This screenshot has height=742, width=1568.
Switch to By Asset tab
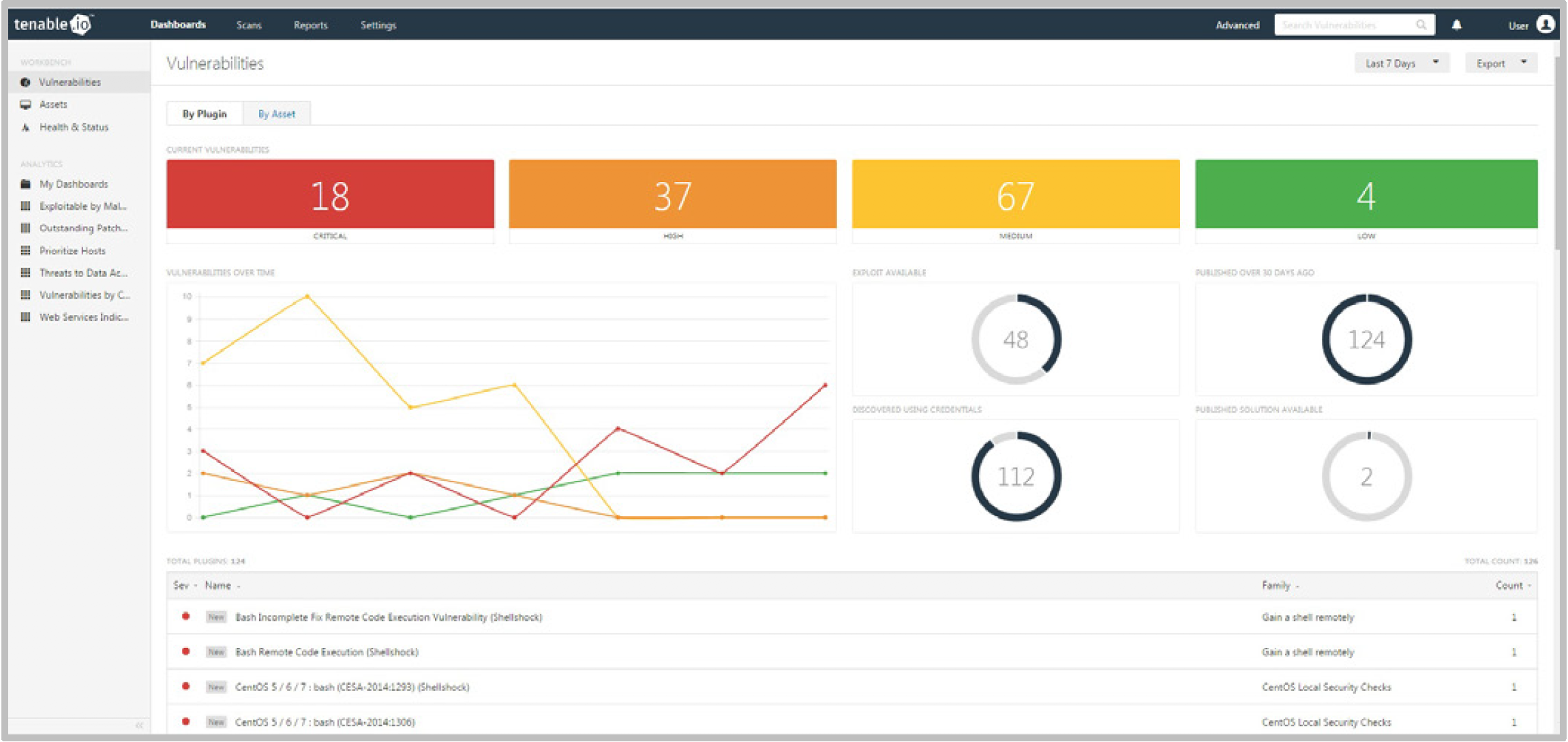pyautogui.click(x=277, y=114)
